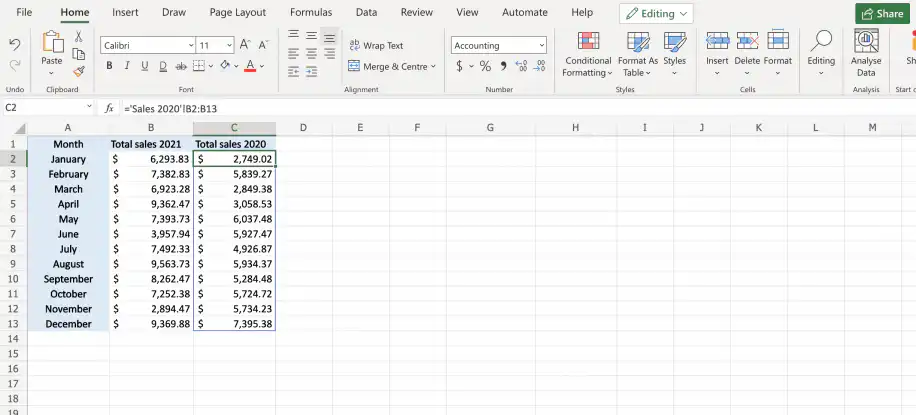Screen dimensions: 916x415
Task: Activate the Format Painter brush
Action: click(x=78, y=71)
